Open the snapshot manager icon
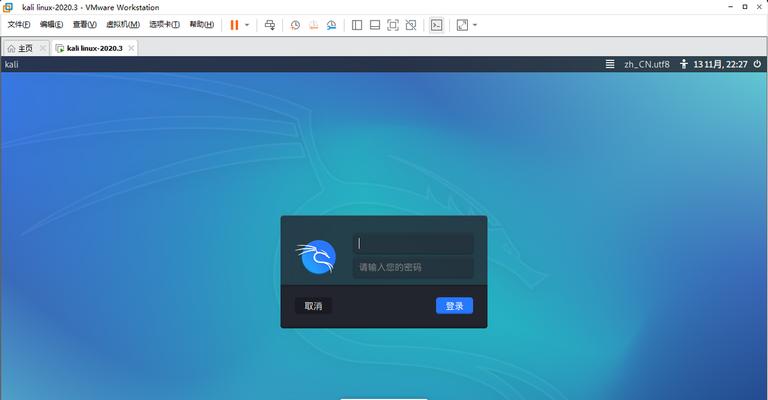This screenshot has width=768, height=400. [333, 25]
